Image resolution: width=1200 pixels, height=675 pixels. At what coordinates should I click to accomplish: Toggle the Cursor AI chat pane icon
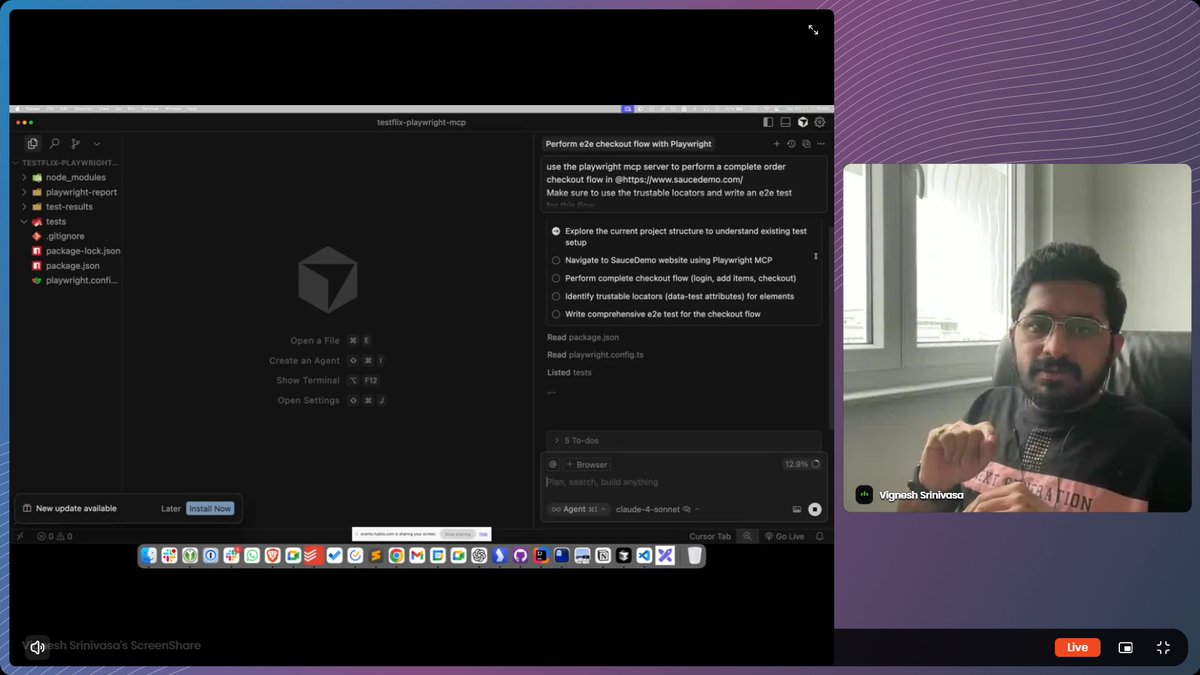pyautogui.click(x=802, y=122)
